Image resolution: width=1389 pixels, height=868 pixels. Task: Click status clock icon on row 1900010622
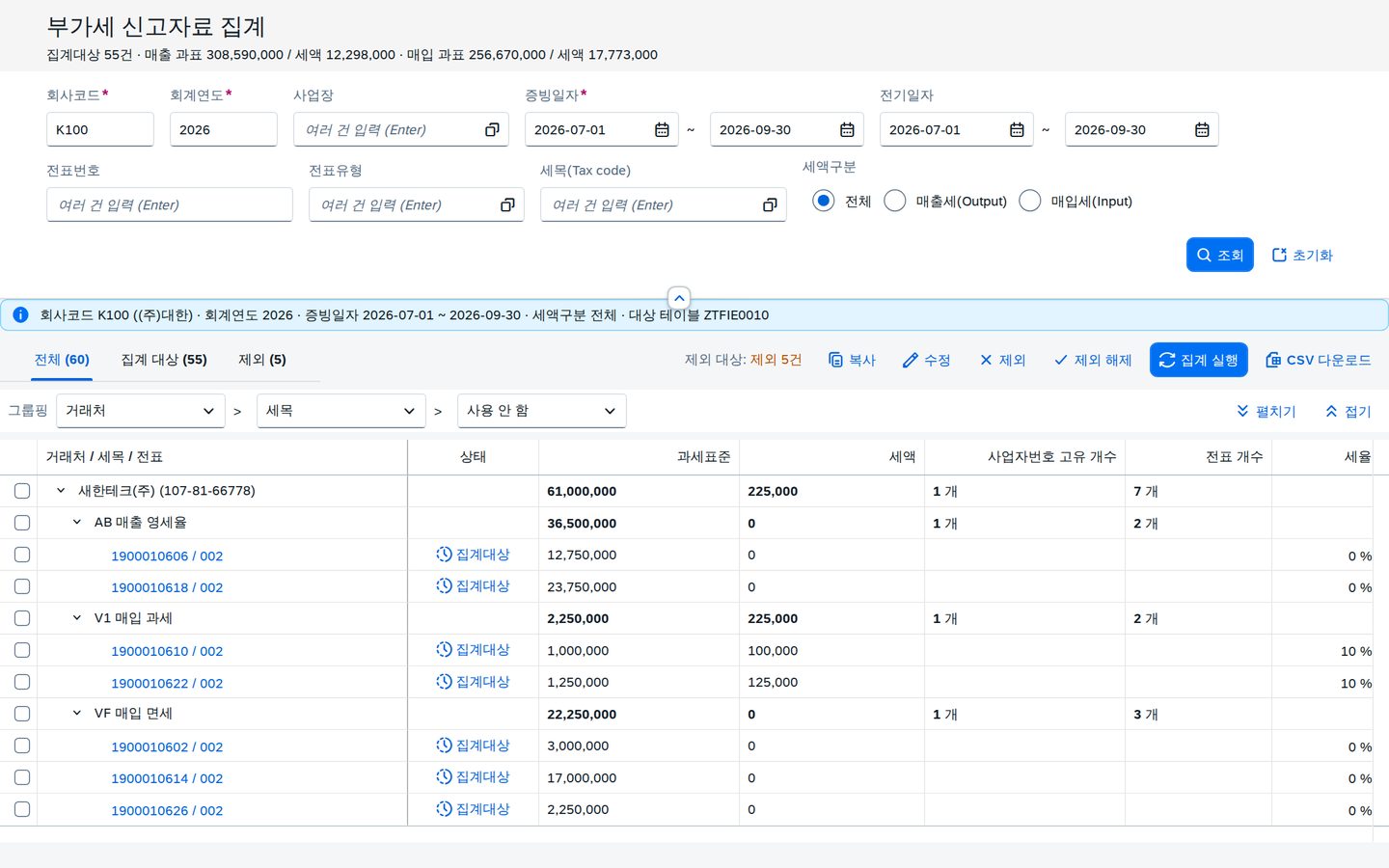tap(444, 682)
